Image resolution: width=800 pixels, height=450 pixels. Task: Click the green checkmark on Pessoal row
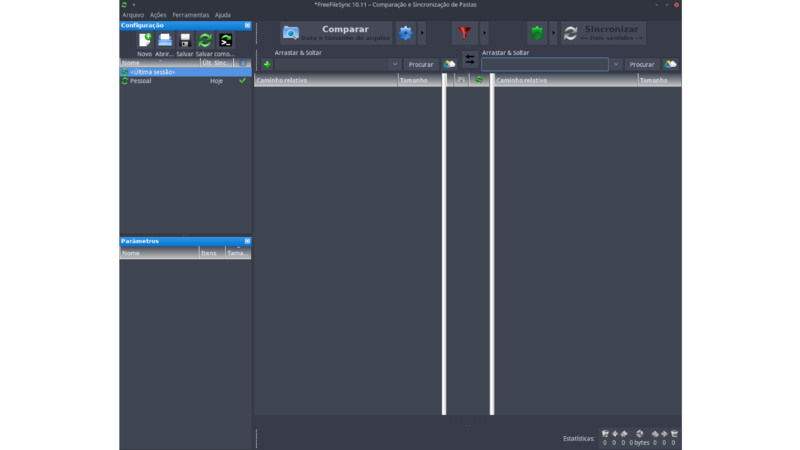(x=242, y=81)
